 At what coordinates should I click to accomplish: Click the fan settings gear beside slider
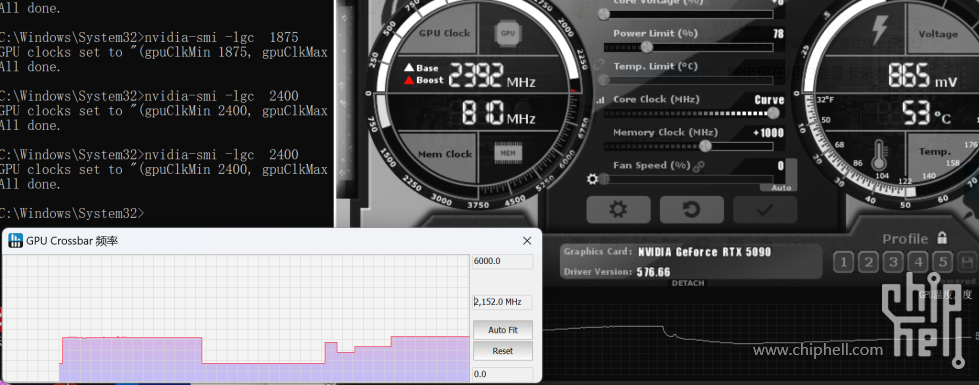pos(593,180)
